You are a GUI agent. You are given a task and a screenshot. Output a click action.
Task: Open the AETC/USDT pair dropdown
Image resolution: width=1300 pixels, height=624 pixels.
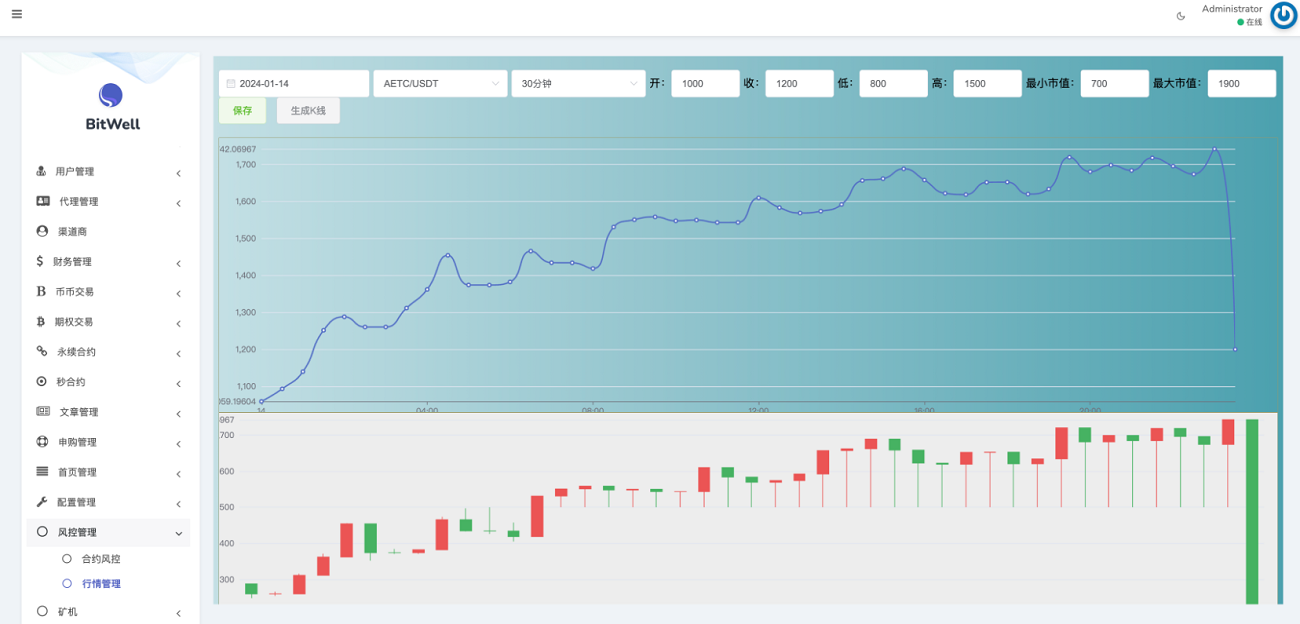440,84
